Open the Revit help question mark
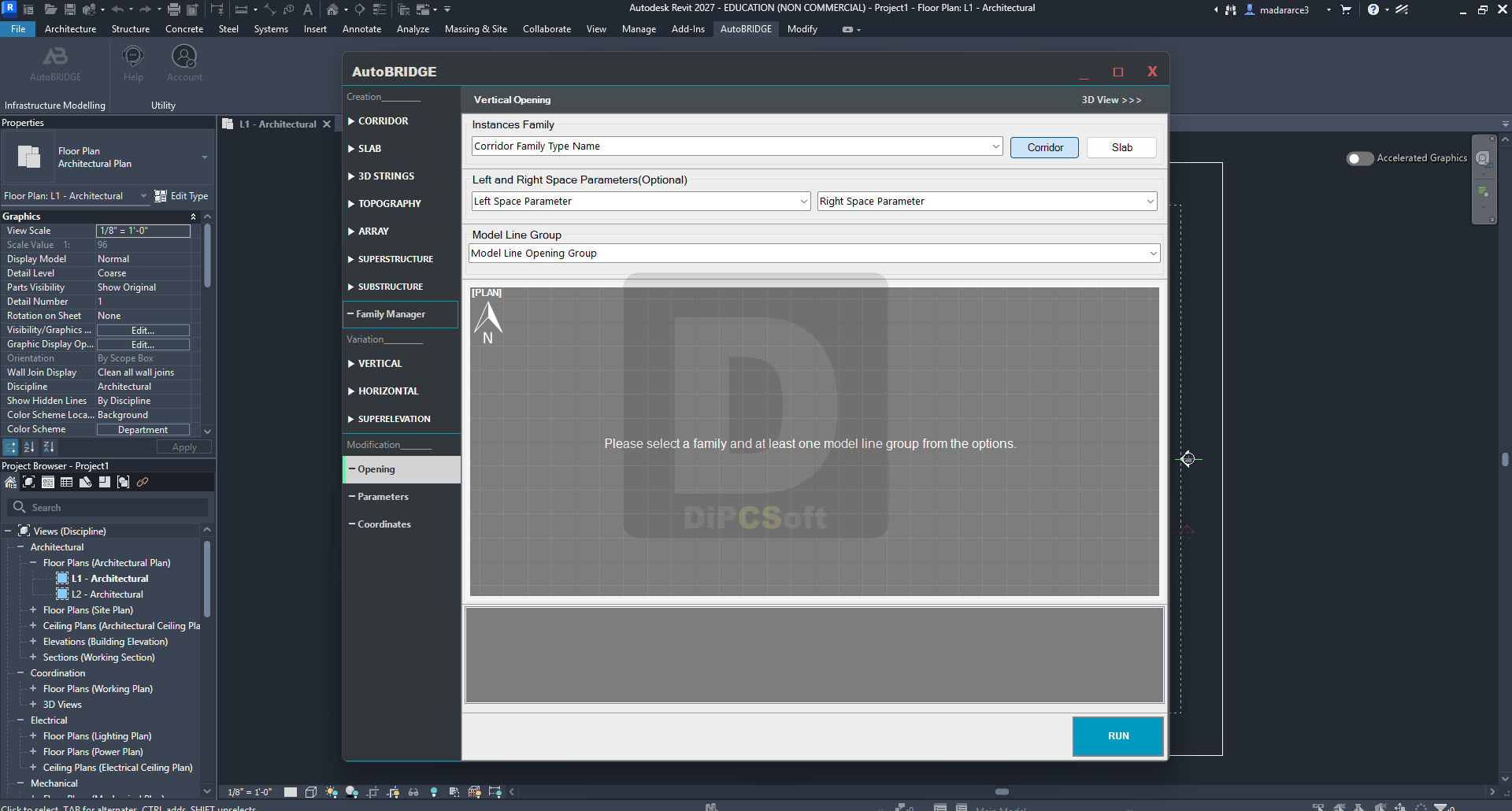The image size is (1512, 811). 1373,9
